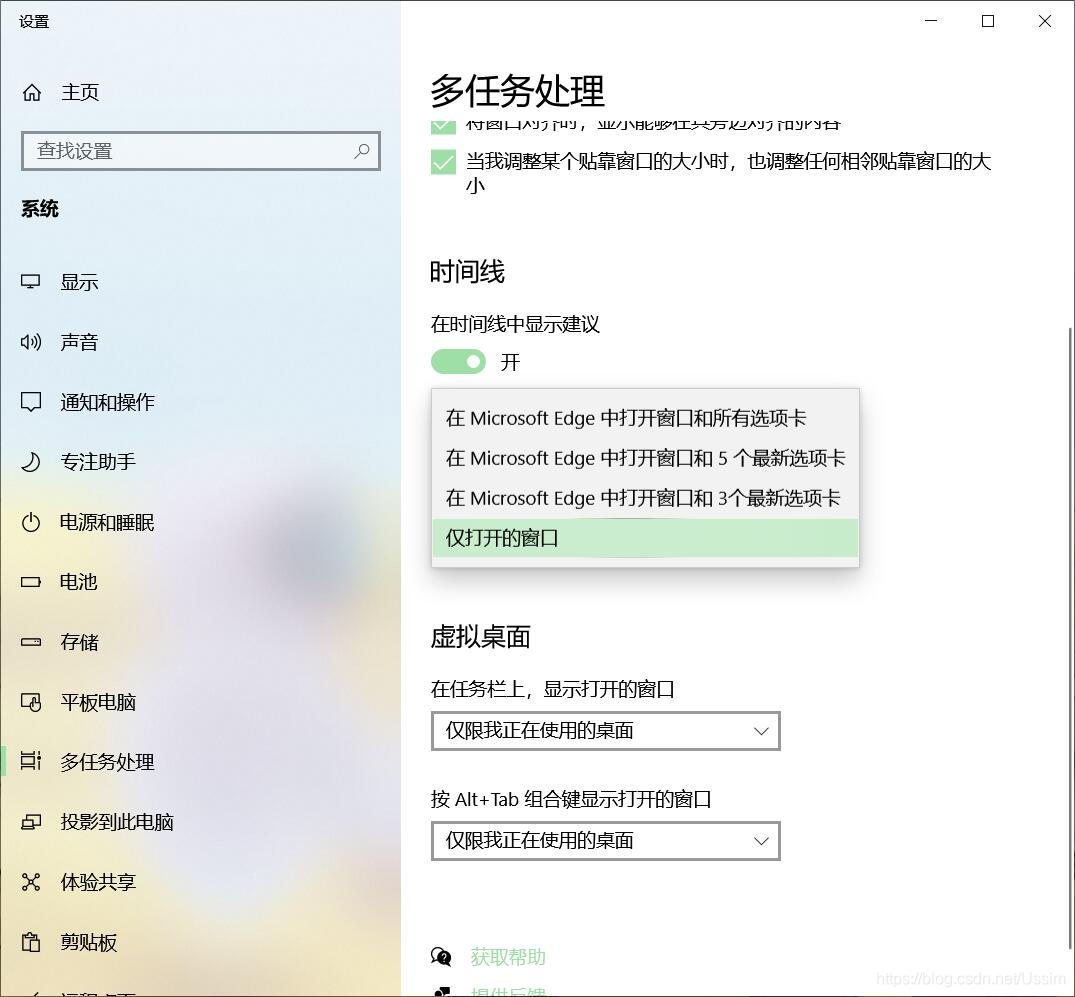1075x997 pixels.
Task: Choose 在 Microsoft Edge 中打开窗口和所有选项卡
Action: click(x=645, y=418)
